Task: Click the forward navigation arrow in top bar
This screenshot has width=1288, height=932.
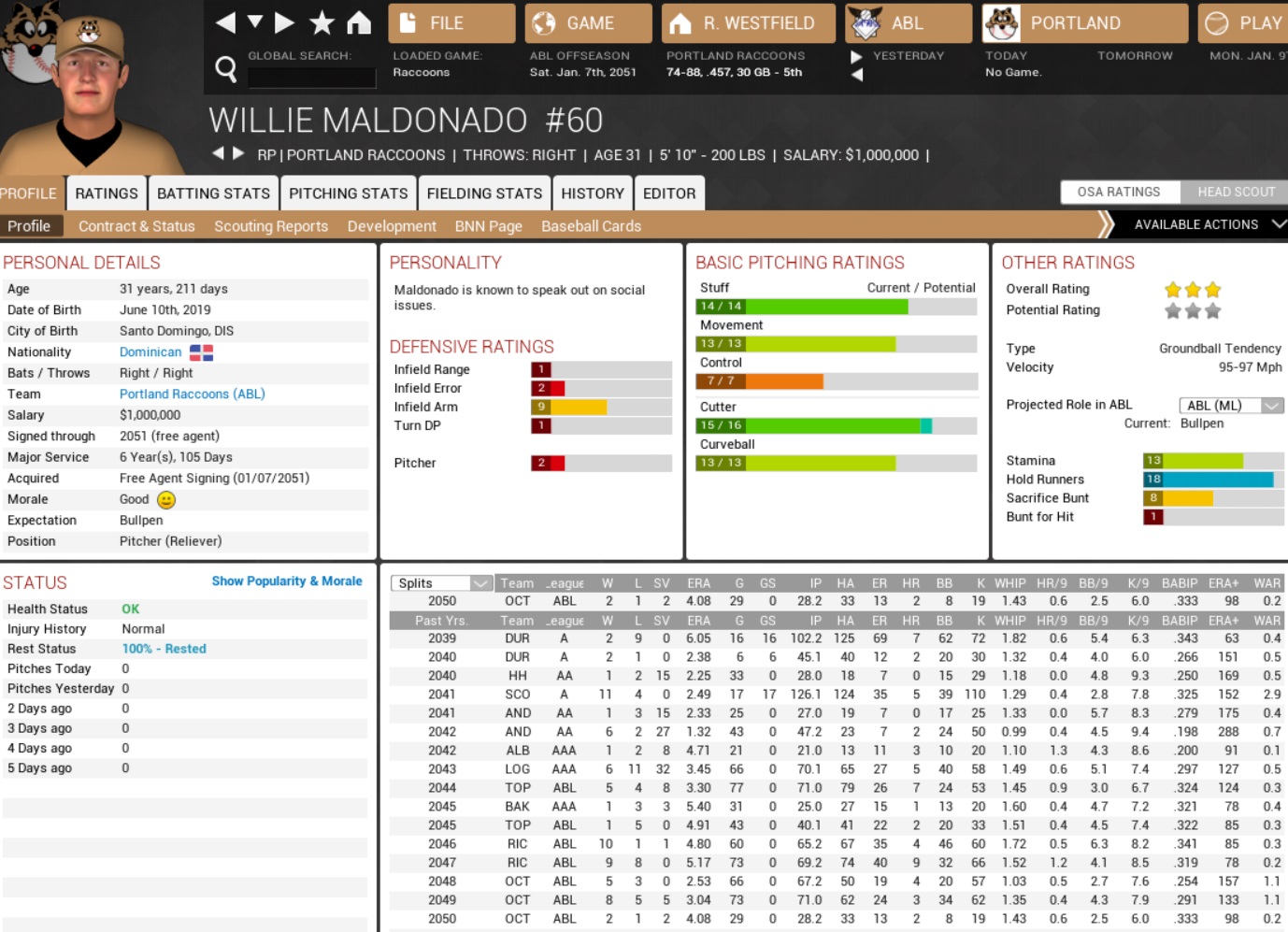Action: pos(285,22)
